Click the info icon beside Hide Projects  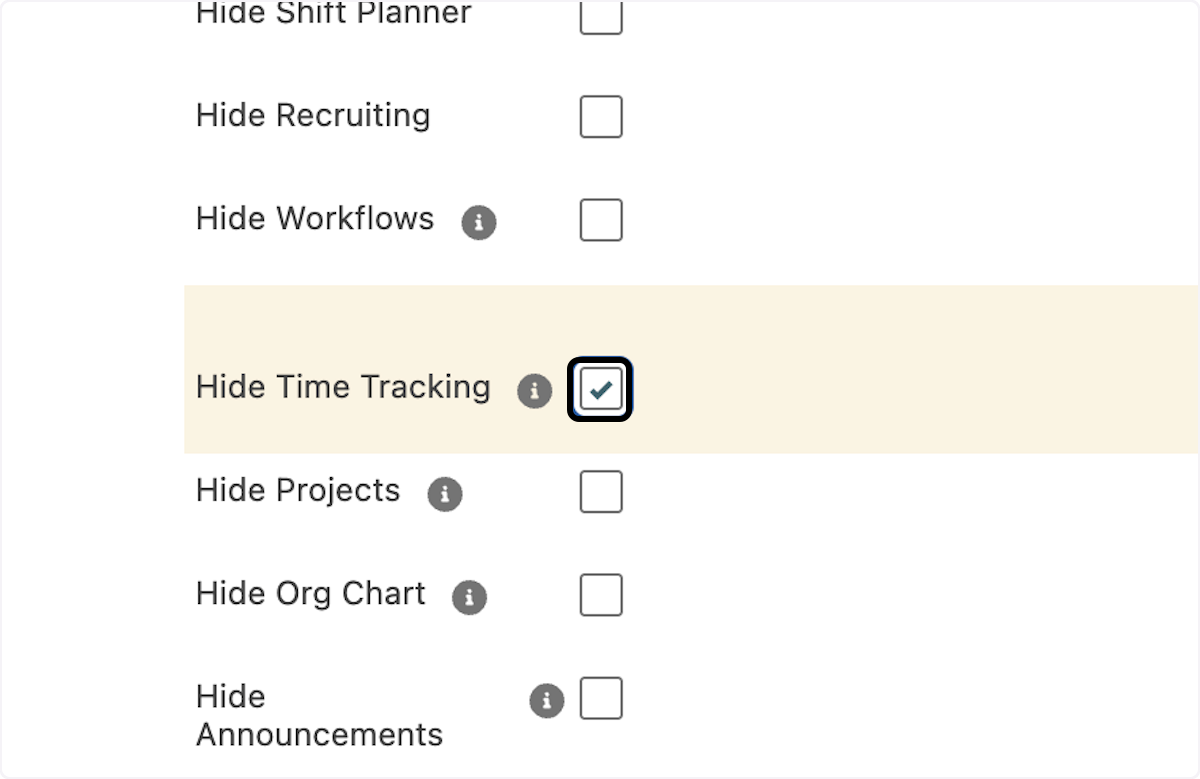pos(445,494)
